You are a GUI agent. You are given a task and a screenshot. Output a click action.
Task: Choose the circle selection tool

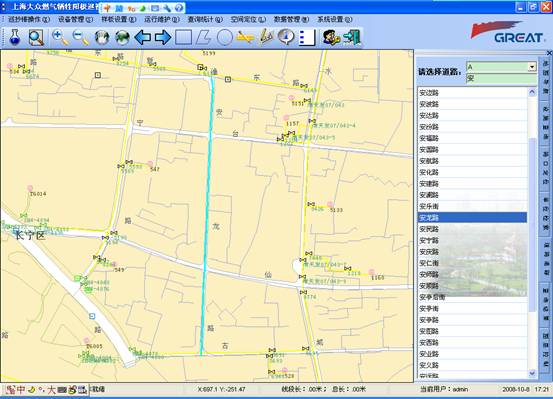click(224, 37)
